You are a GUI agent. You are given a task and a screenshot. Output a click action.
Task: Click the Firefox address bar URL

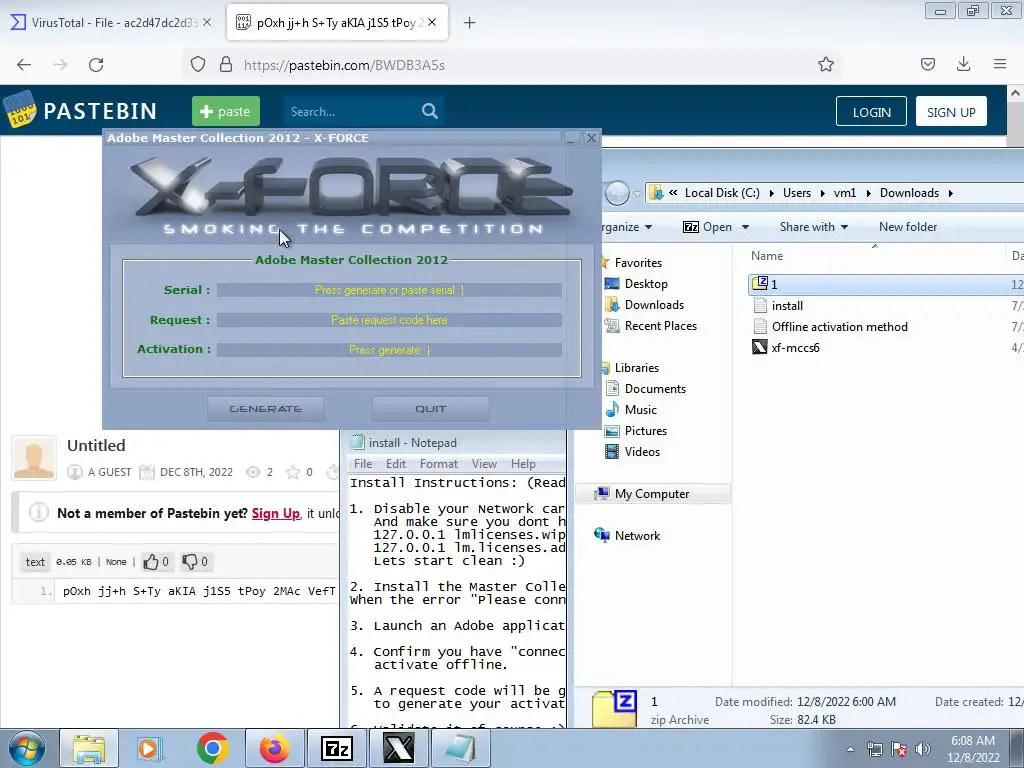click(x=344, y=65)
